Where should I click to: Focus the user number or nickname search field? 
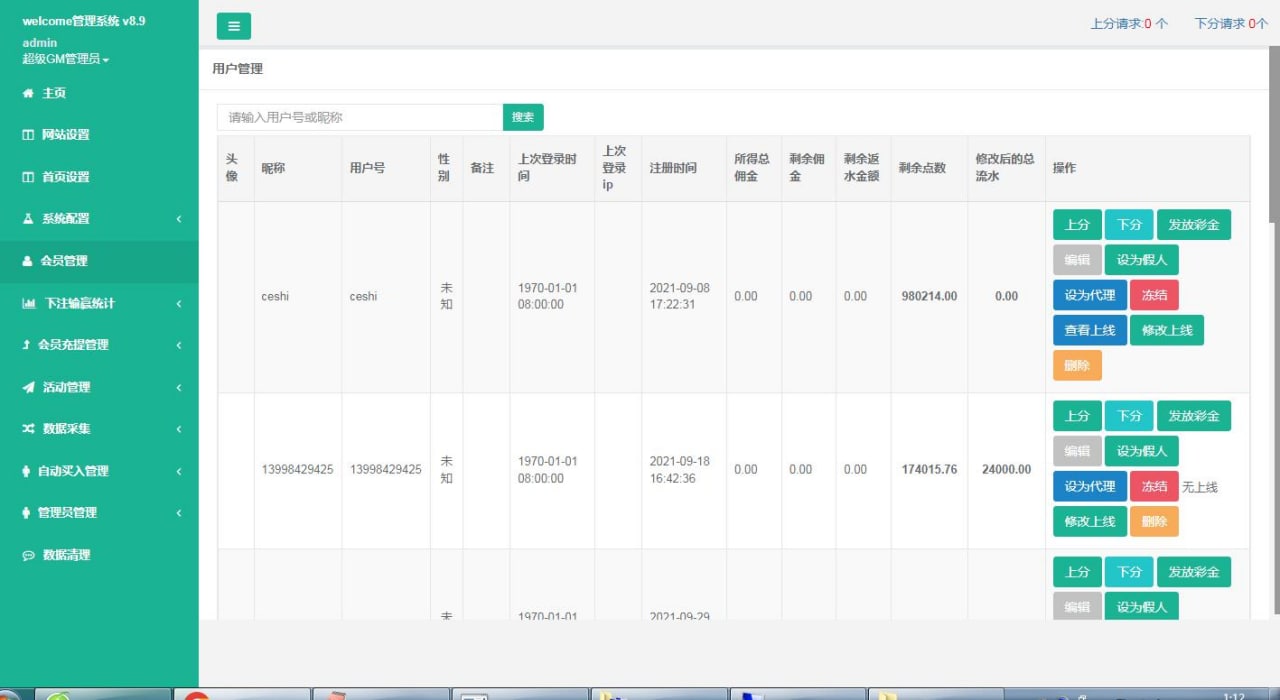[359, 117]
